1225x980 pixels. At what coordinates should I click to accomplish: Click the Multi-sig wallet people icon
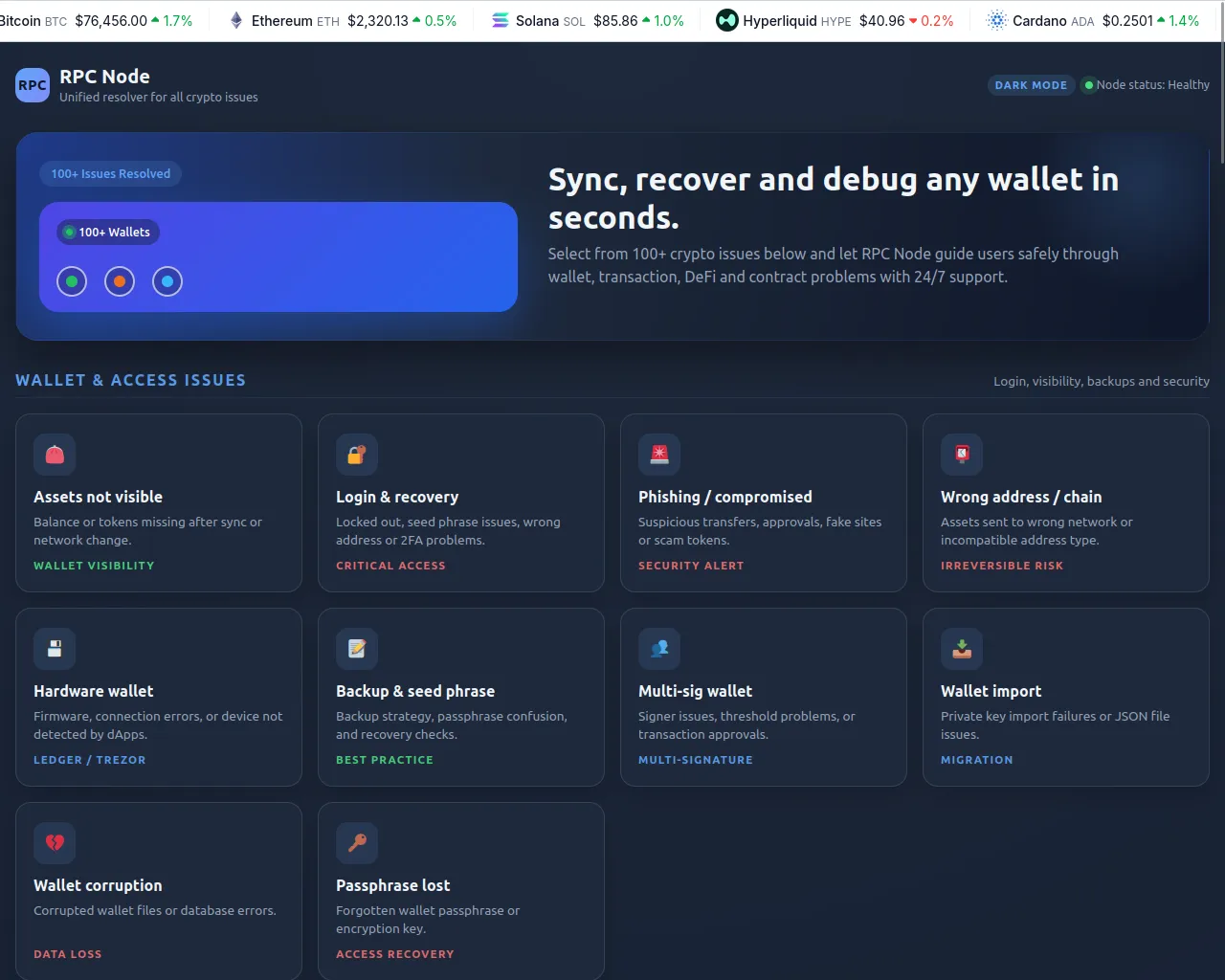659,649
